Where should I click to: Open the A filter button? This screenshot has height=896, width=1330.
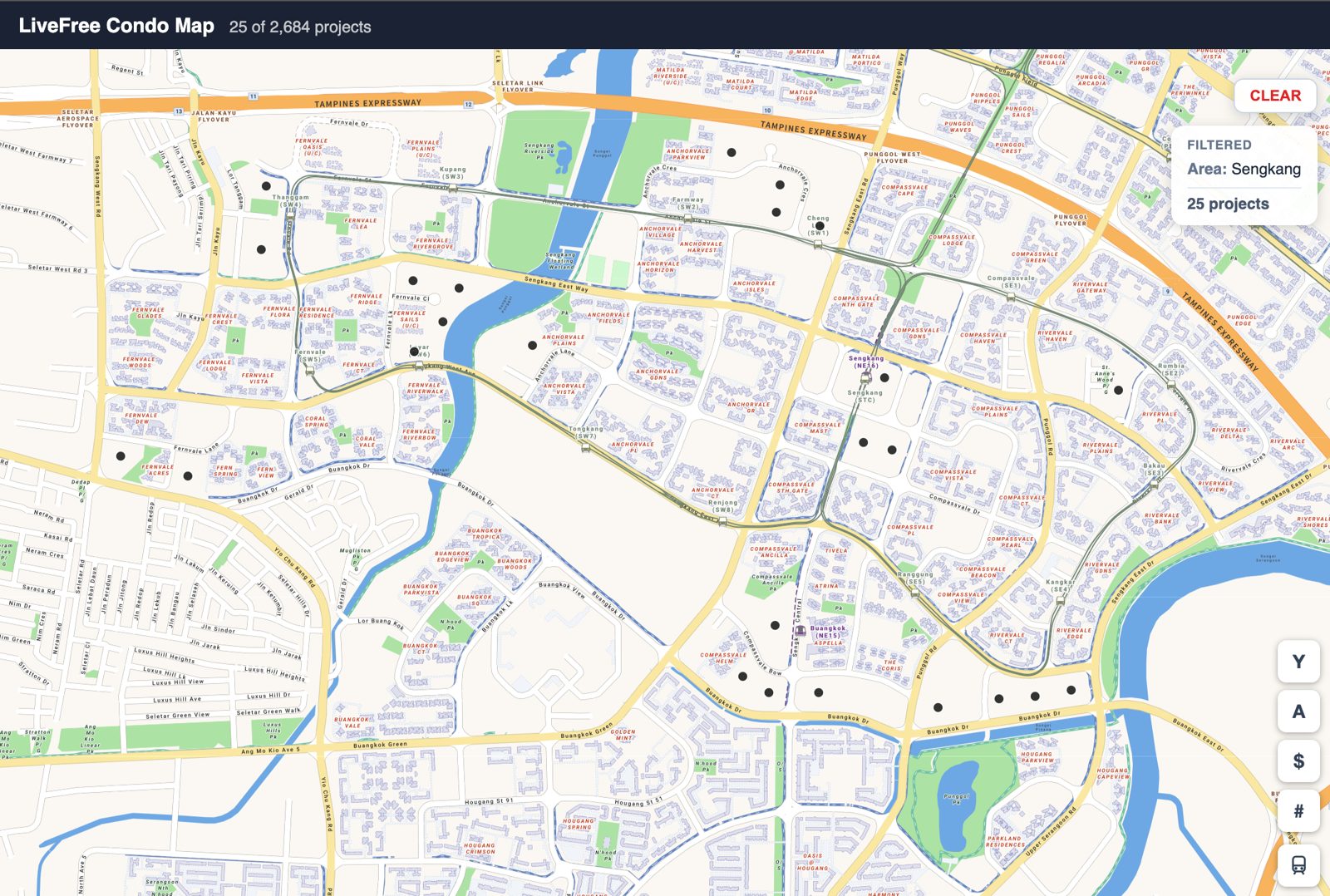(x=1298, y=711)
